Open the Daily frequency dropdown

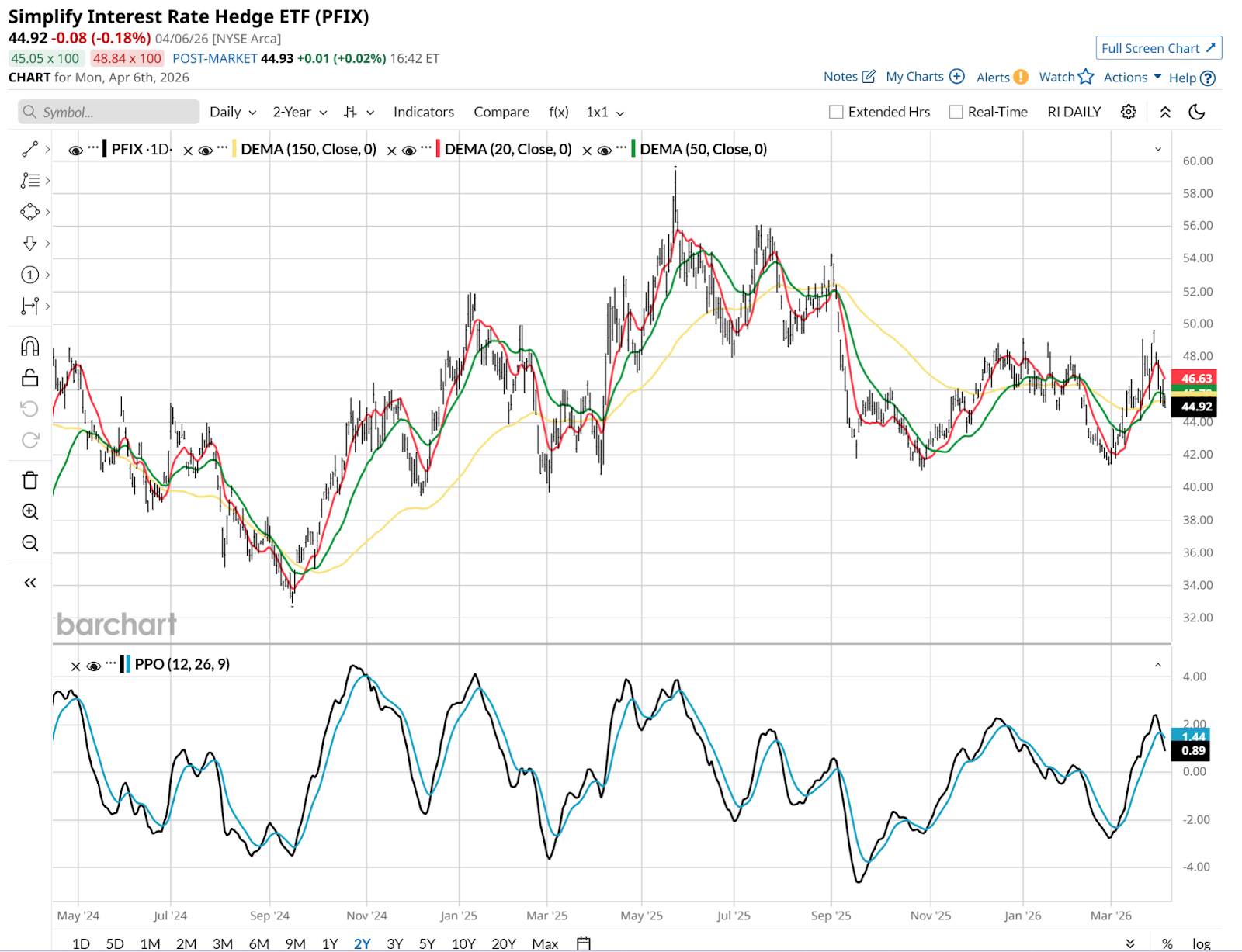click(x=232, y=112)
